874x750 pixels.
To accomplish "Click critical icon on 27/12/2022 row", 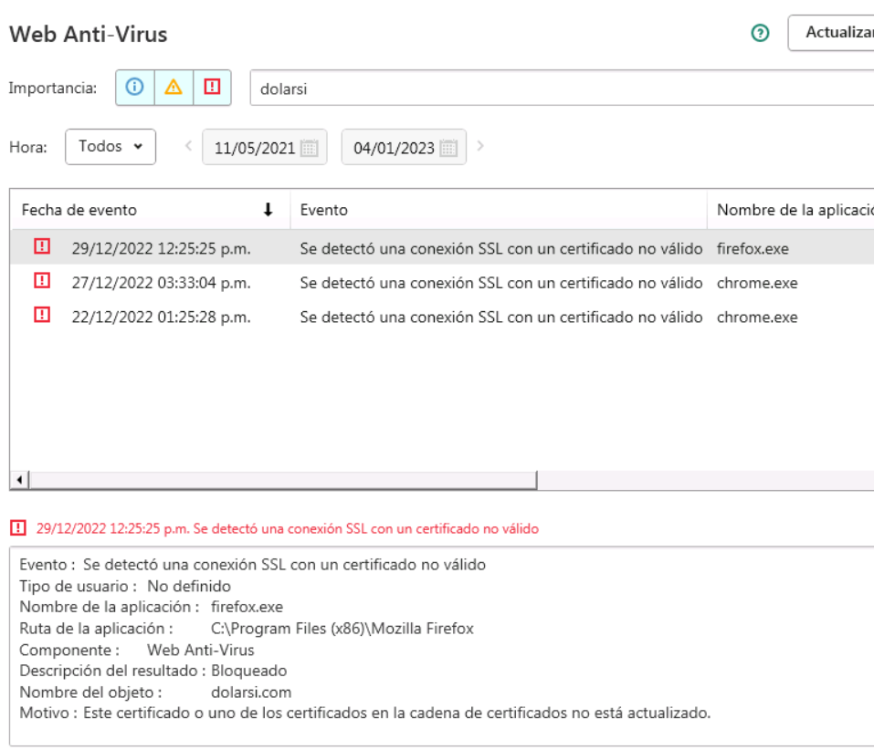I will pyautogui.click(x=42, y=280).
